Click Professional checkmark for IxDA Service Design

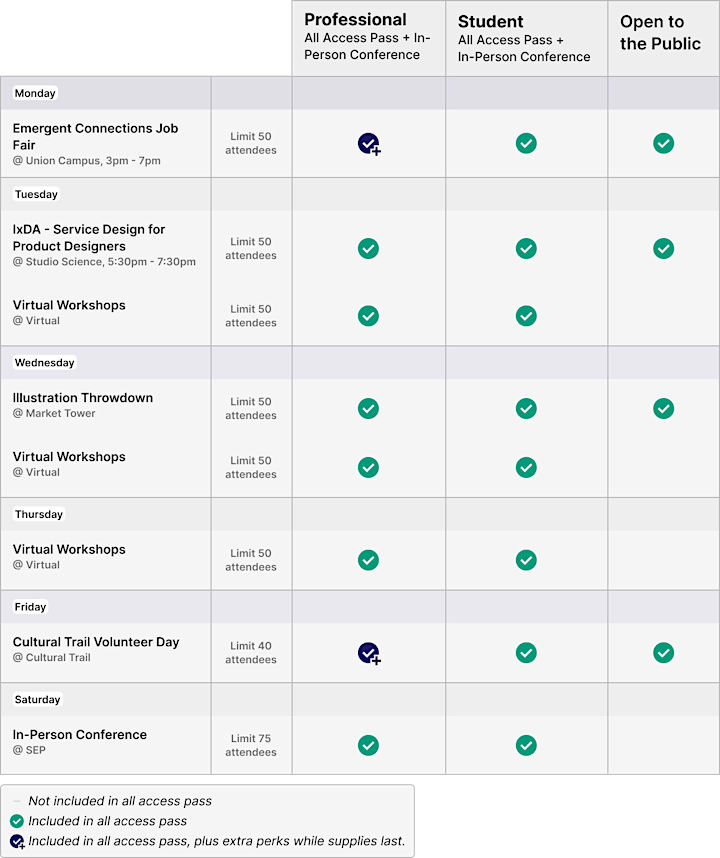pyautogui.click(x=368, y=248)
